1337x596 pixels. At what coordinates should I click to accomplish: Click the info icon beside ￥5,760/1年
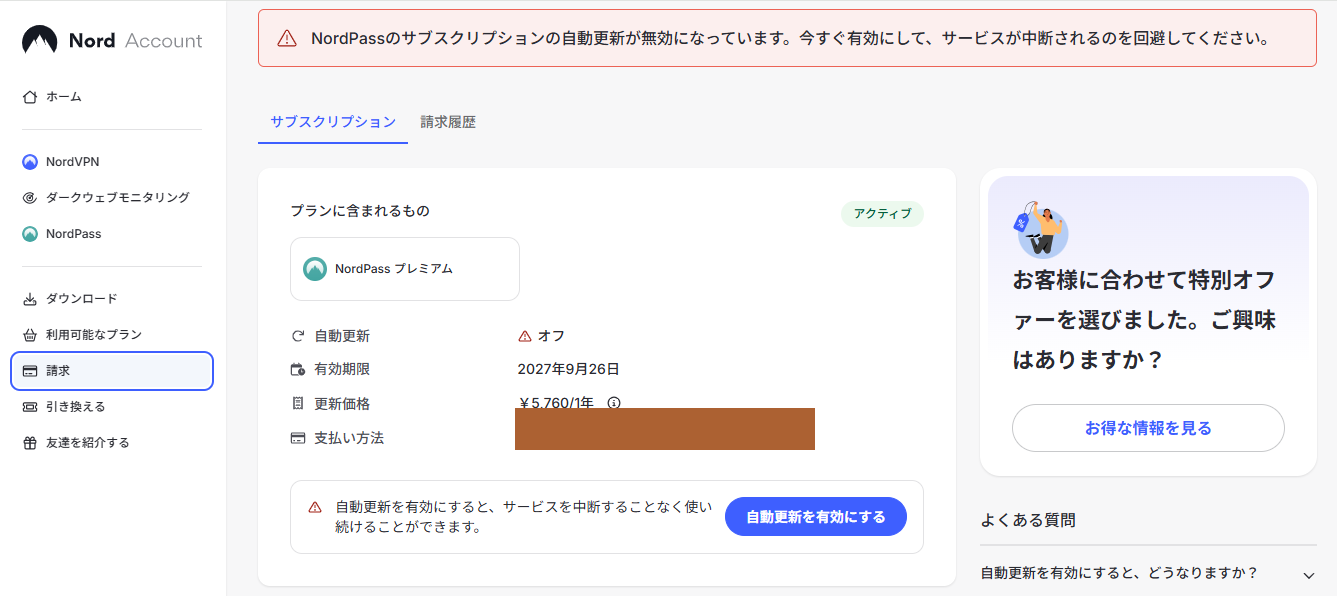614,403
